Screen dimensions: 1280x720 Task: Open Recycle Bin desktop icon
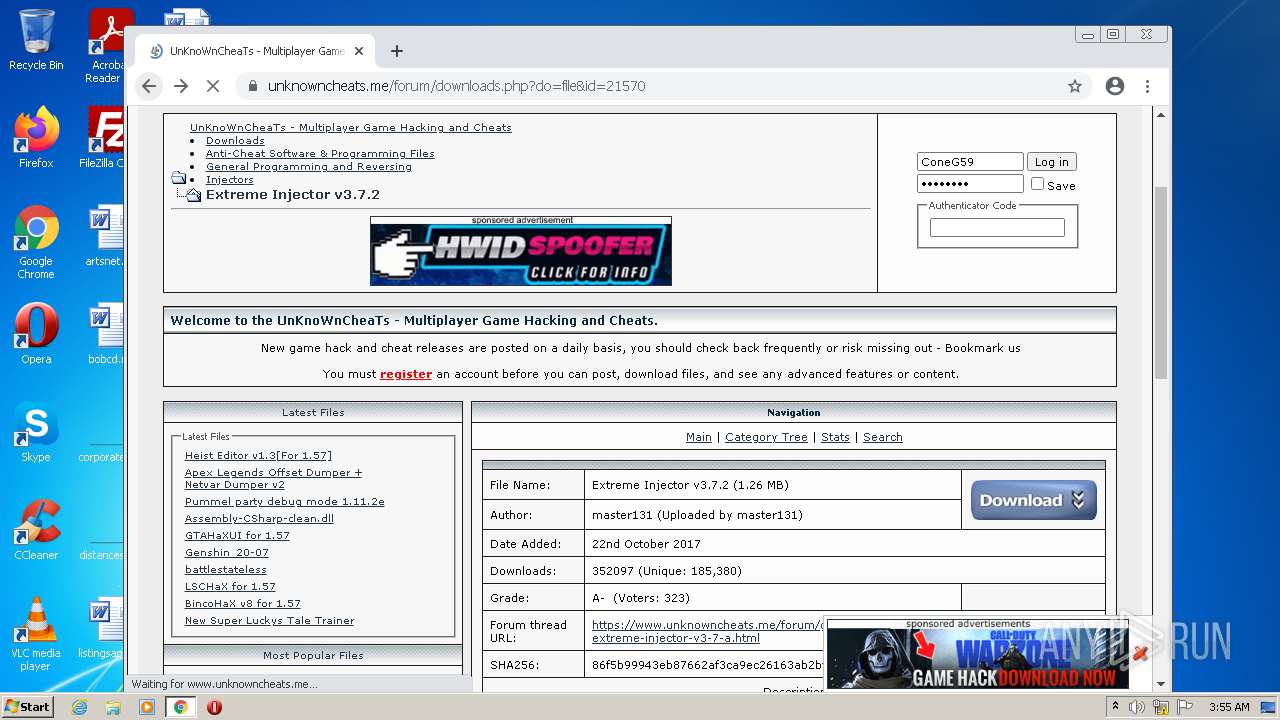tap(36, 41)
